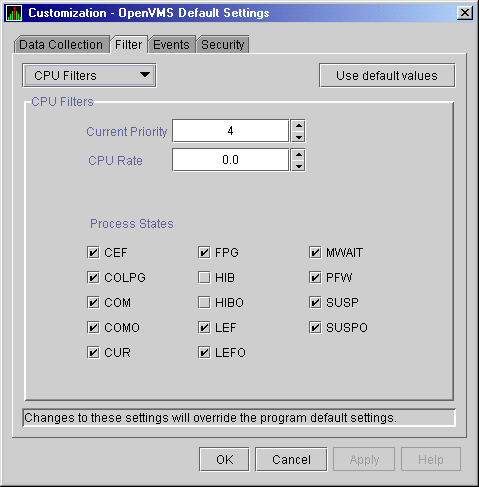Increase Current Priority with up arrow
The width and height of the screenshot is (479, 487).
click(299, 126)
